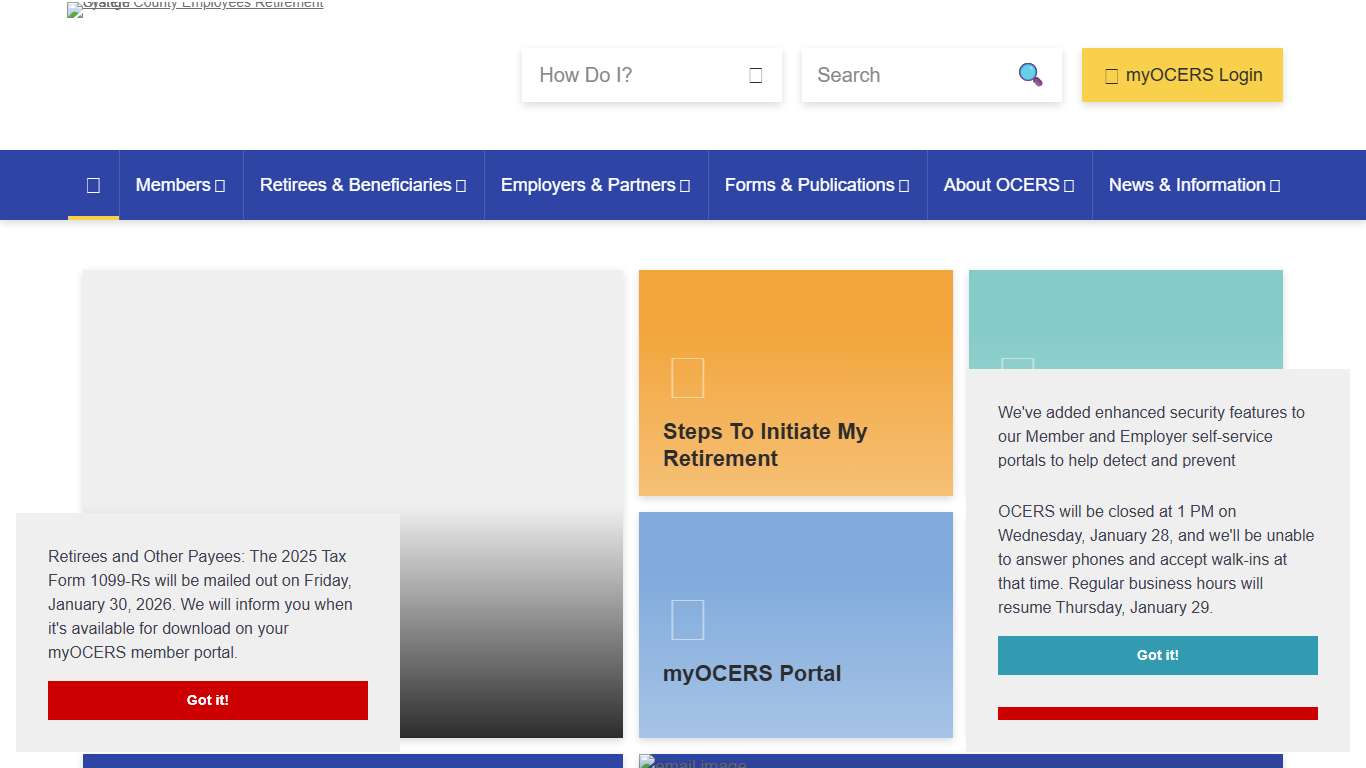Expand the Retirees & Beneficiaries menu
Screen dimensions: 1366x768
363,185
